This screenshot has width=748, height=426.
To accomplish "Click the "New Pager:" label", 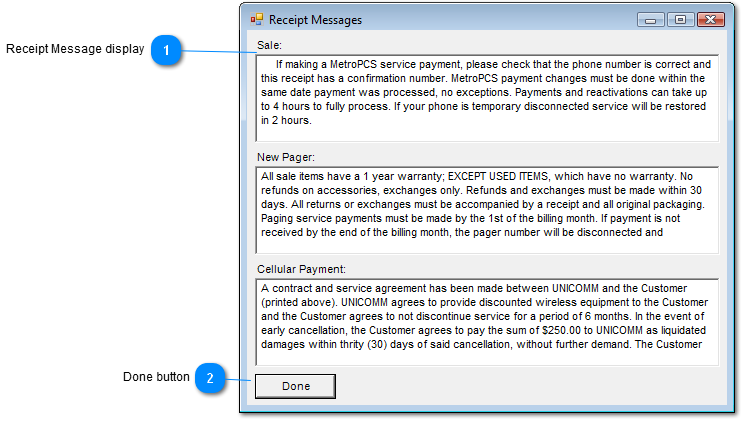I will [286, 157].
